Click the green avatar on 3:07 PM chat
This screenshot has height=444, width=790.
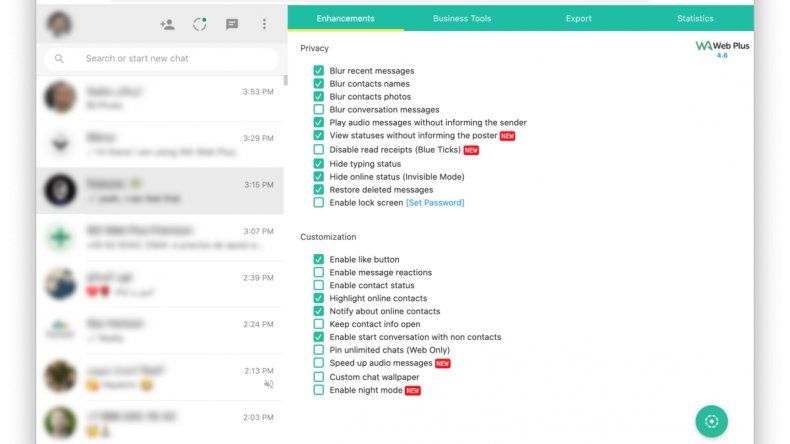click(60, 237)
